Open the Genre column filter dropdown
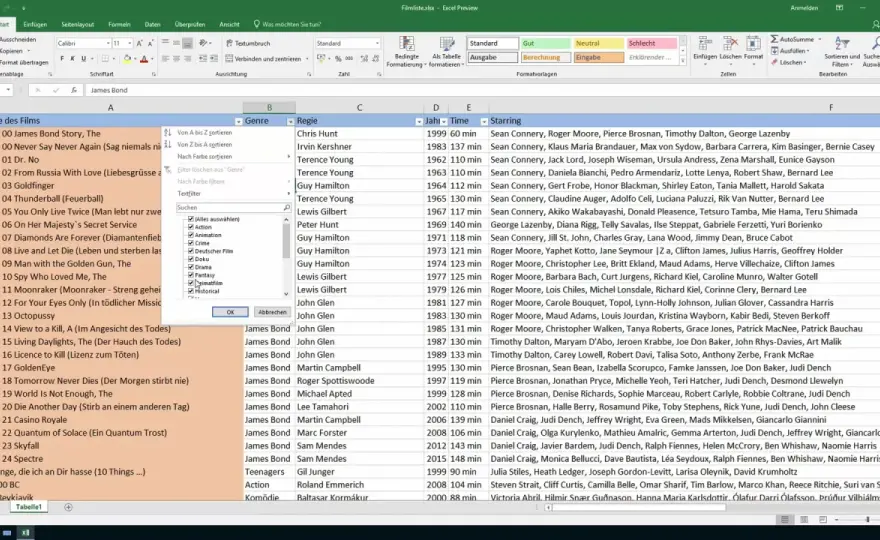Viewport: 880px width, 540px height. point(290,121)
